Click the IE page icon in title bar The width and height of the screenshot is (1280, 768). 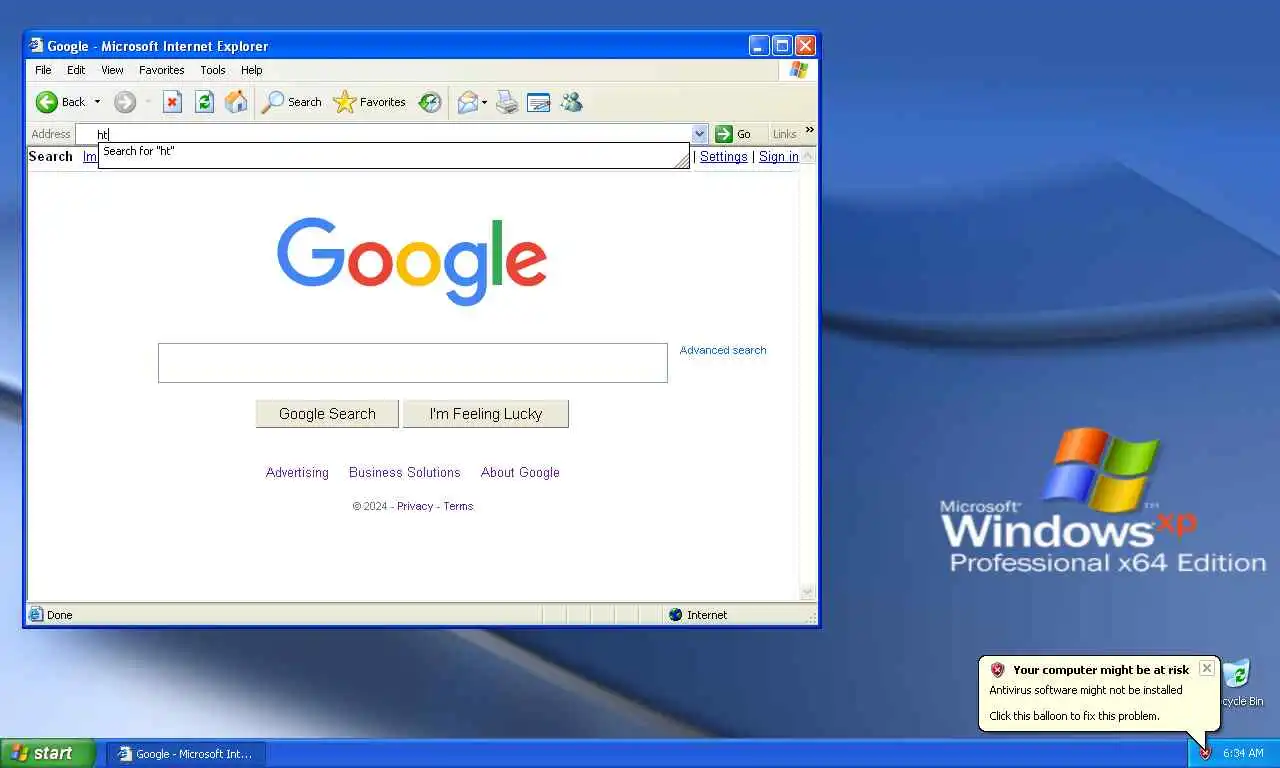36,46
